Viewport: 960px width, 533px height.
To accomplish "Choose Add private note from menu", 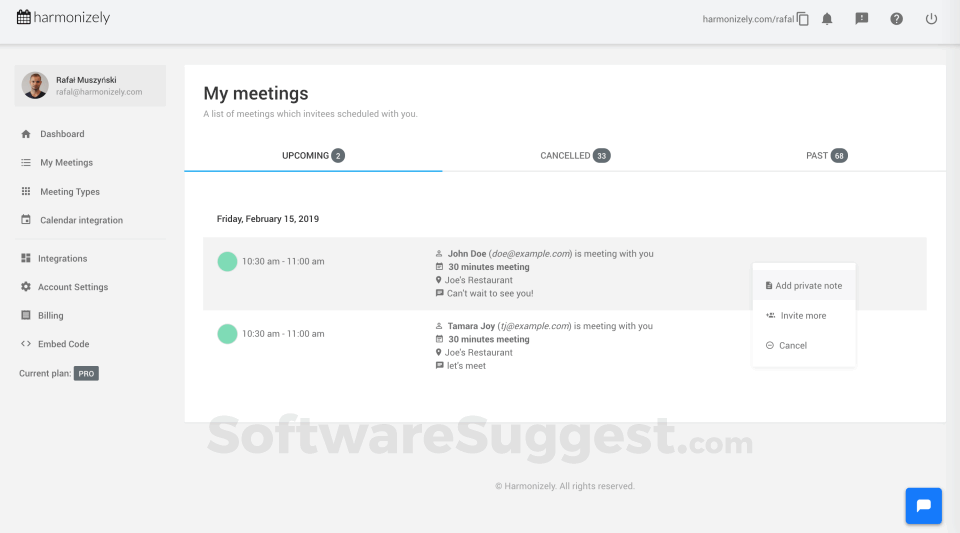I will click(x=804, y=286).
